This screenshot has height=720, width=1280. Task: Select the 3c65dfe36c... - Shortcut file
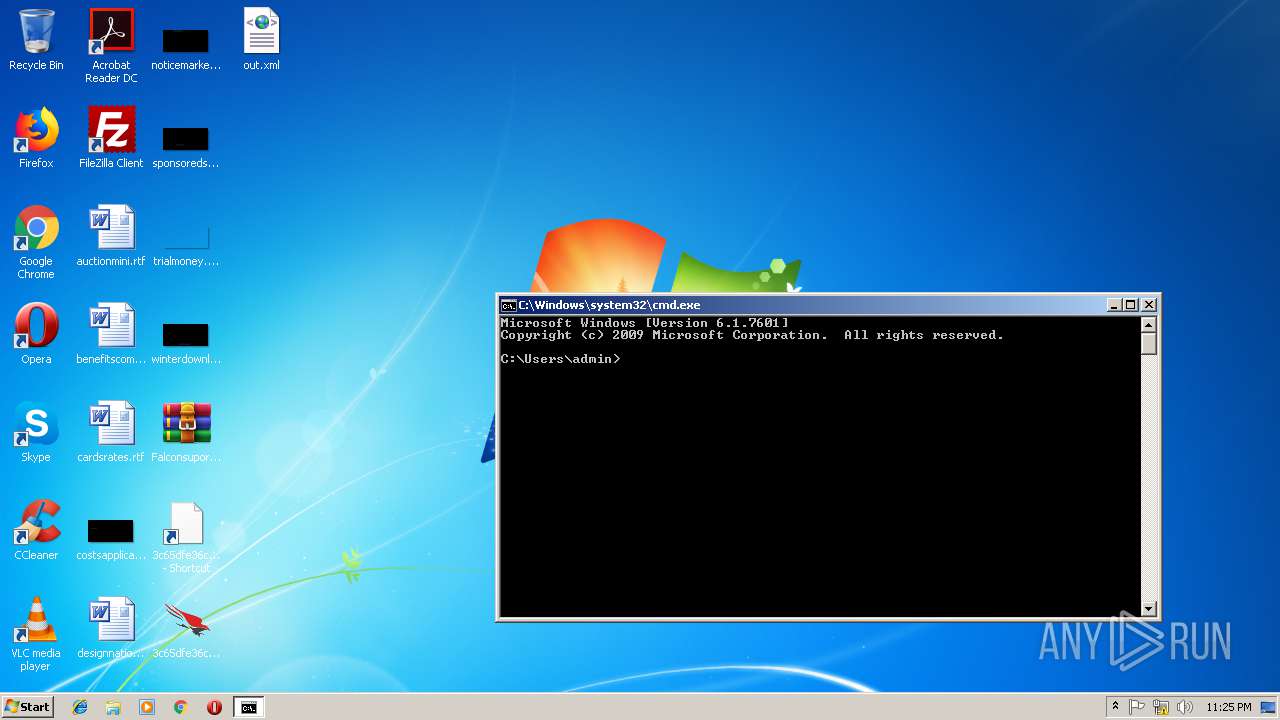(186, 538)
